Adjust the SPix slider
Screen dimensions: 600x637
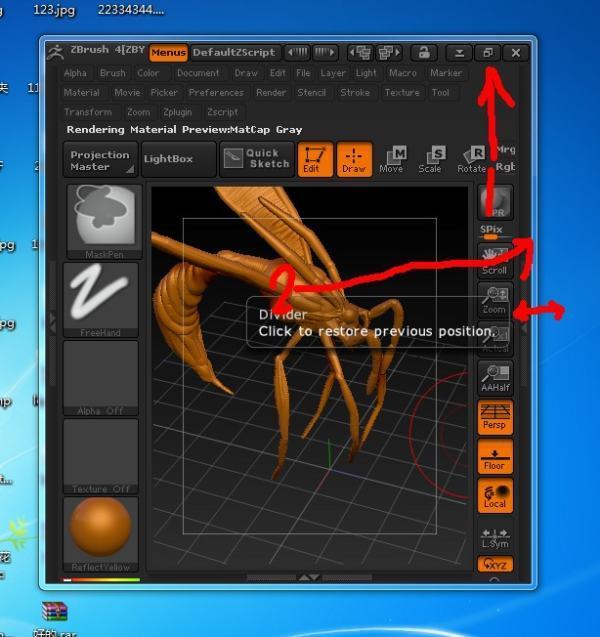point(495,235)
